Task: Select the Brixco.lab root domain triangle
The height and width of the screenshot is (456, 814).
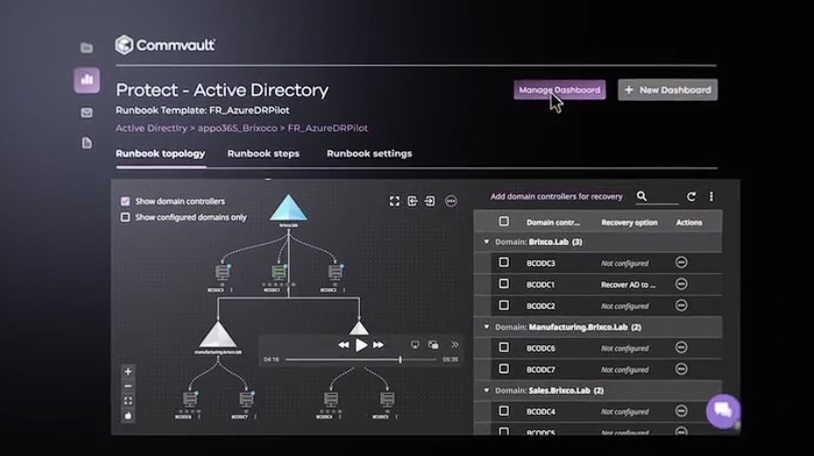Action: click(x=289, y=208)
